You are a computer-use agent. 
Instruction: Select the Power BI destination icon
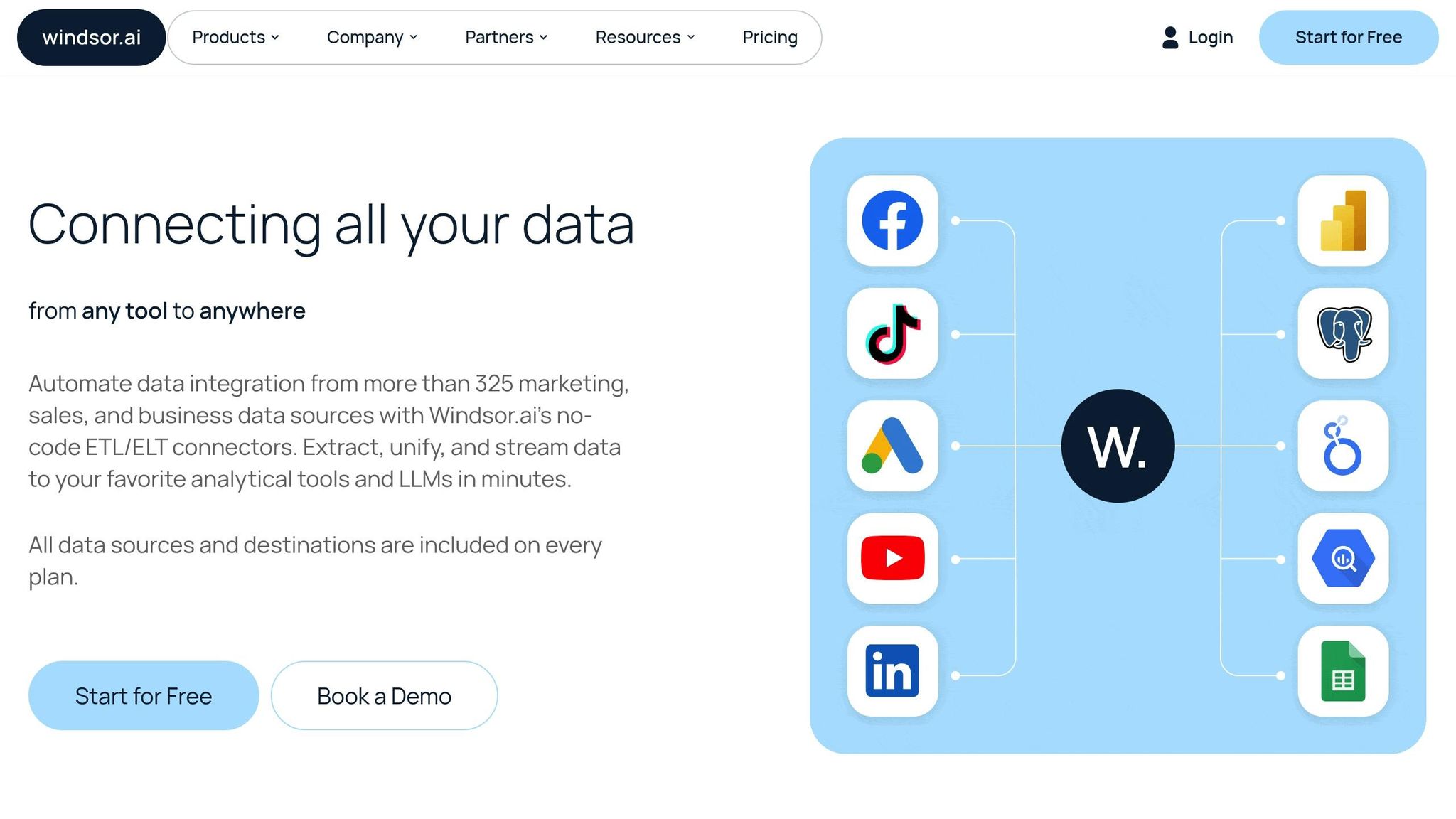[1343, 221]
